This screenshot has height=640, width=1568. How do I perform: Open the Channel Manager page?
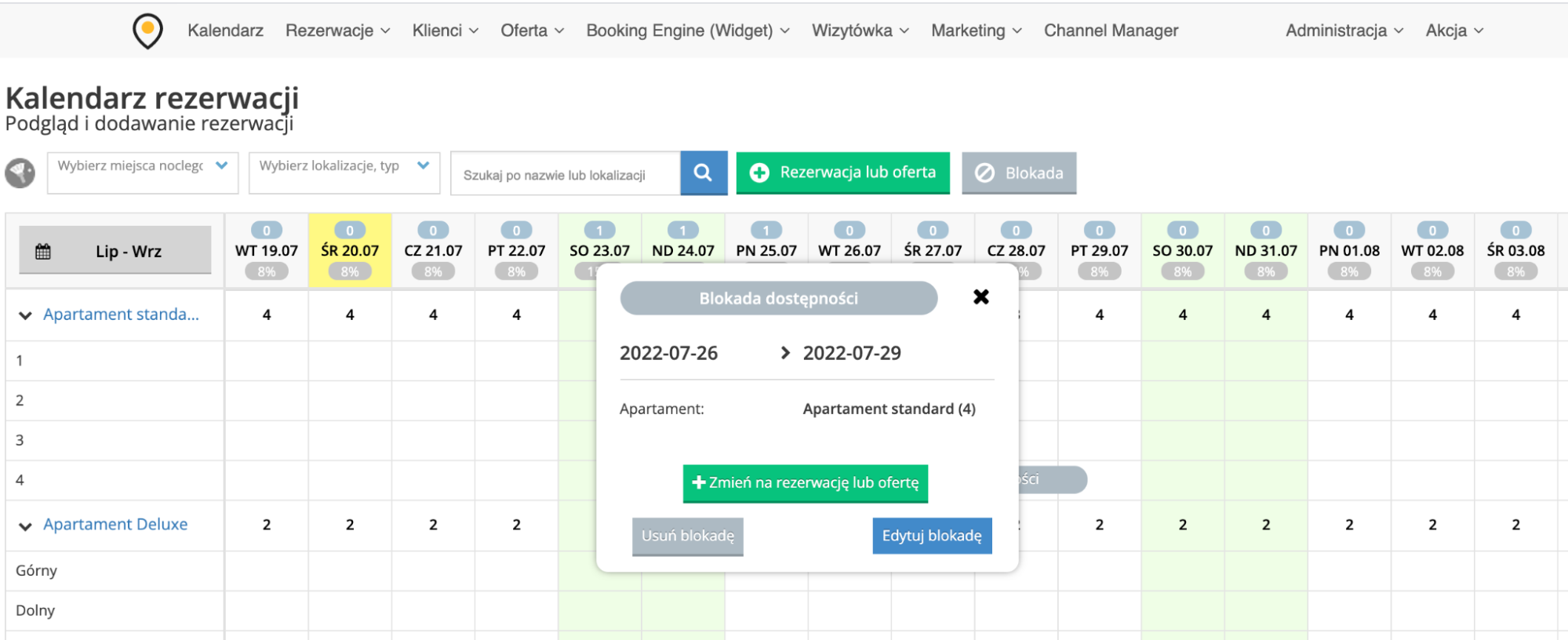pos(1110,31)
